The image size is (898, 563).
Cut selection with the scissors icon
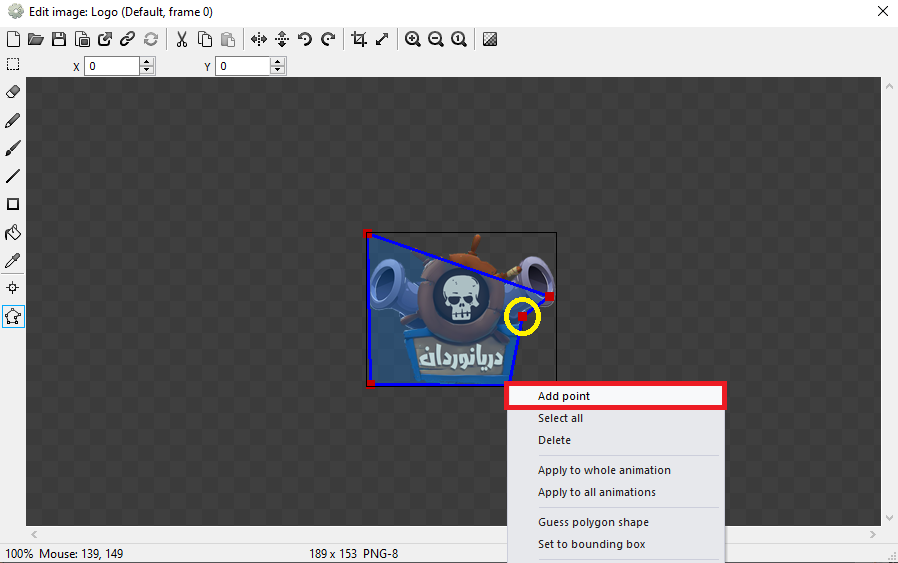click(x=182, y=39)
